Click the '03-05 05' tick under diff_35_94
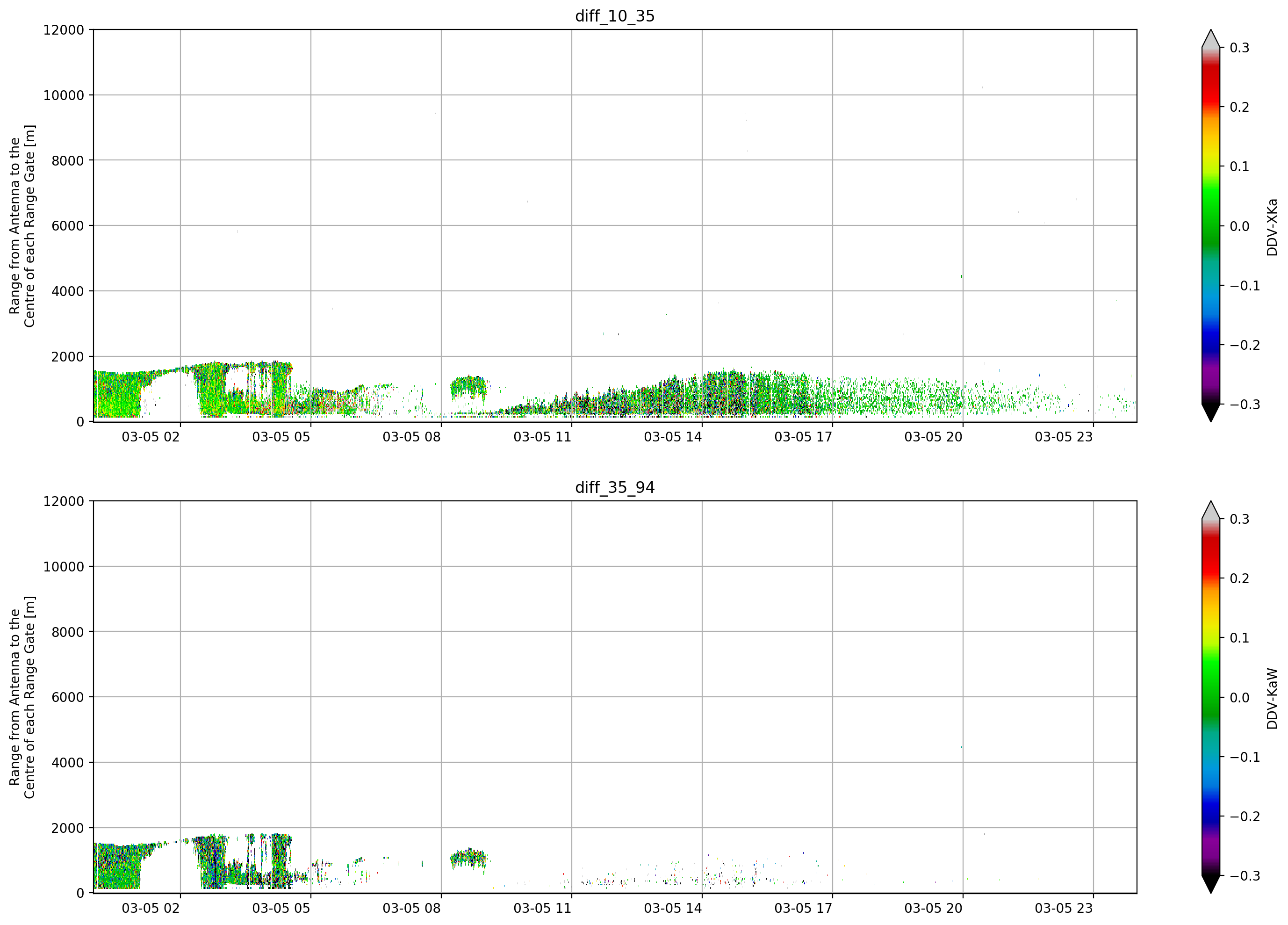The height and width of the screenshot is (925, 1288). (281, 909)
